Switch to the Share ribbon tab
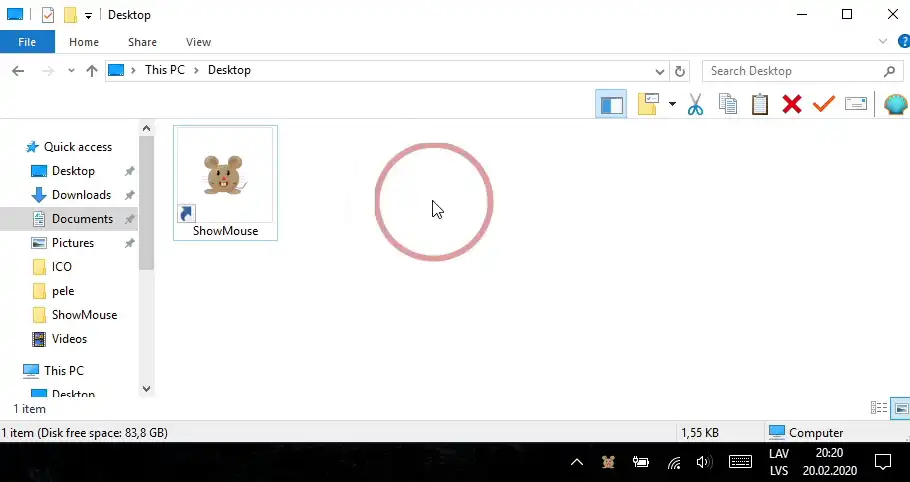The height and width of the screenshot is (482, 910). point(142,42)
